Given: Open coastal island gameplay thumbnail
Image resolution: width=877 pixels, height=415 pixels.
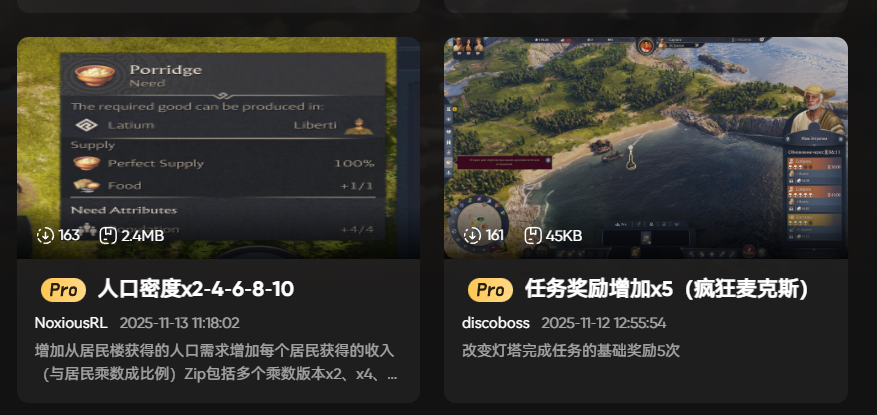Looking at the screenshot, I should [x=646, y=148].
